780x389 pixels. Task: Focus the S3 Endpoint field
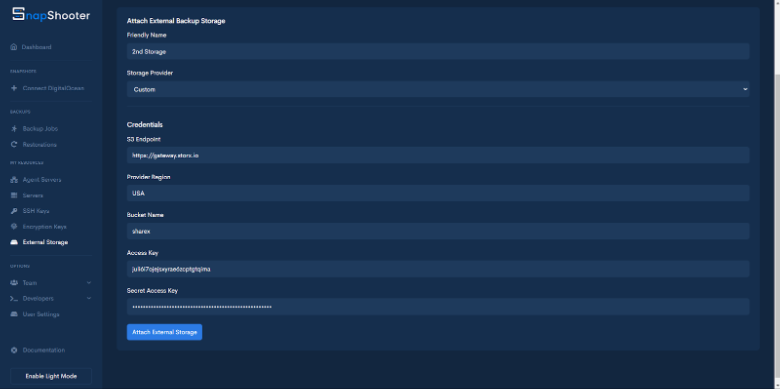click(438, 155)
